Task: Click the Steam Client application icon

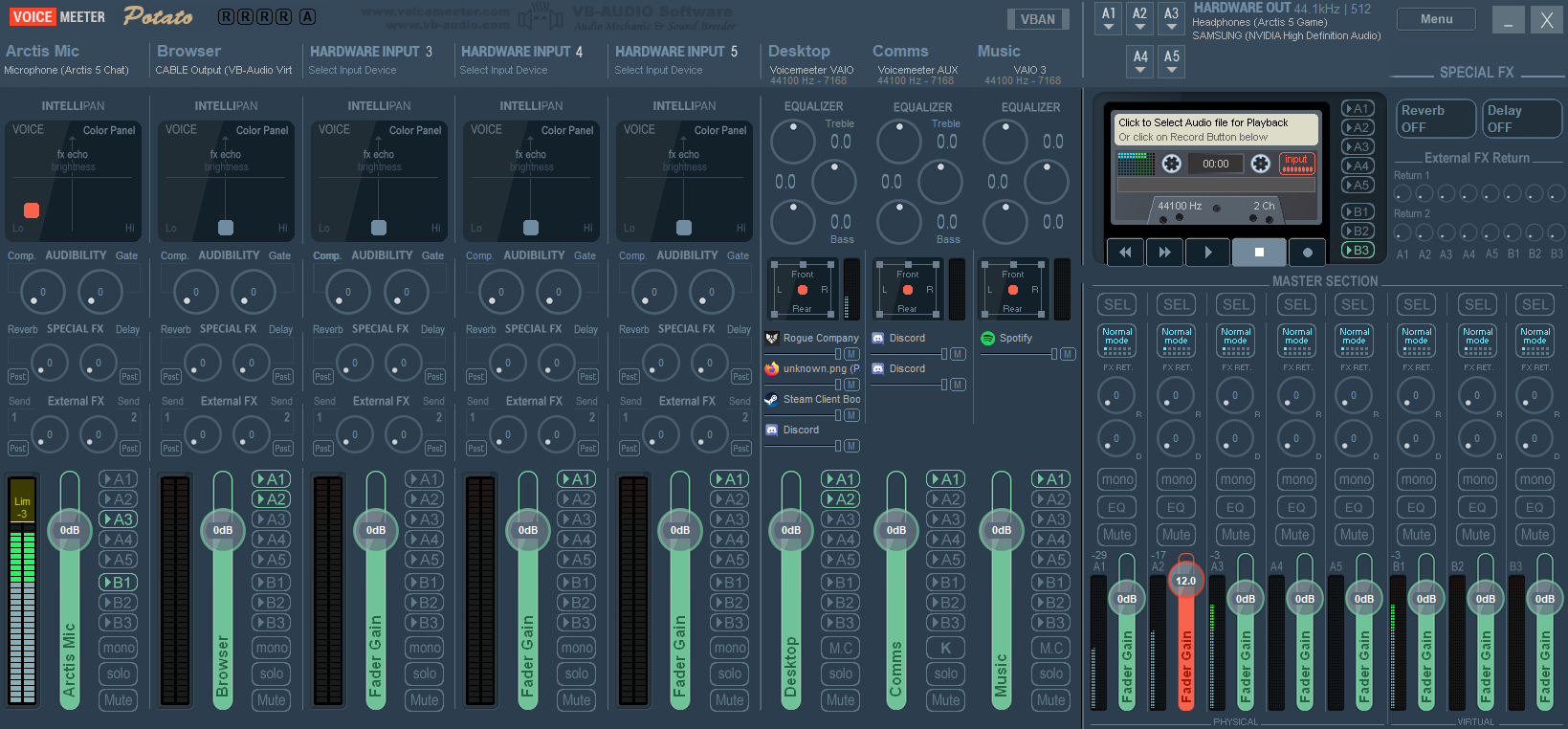Action: (772, 399)
